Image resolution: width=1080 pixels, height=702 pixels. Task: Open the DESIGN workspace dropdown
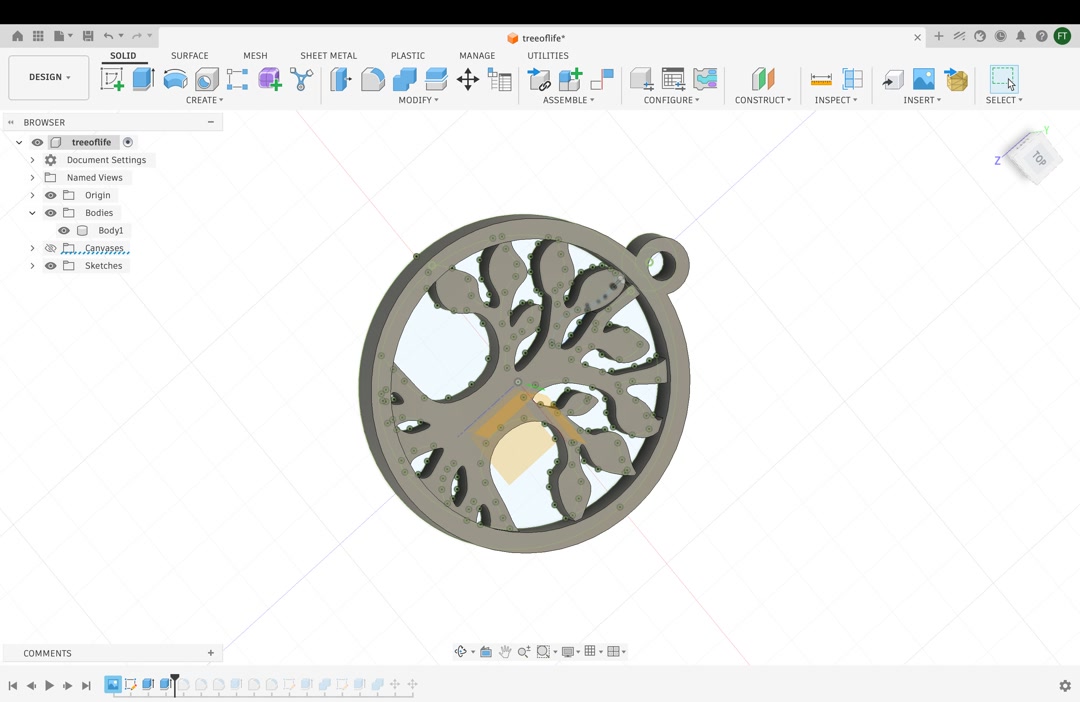point(49,77)
